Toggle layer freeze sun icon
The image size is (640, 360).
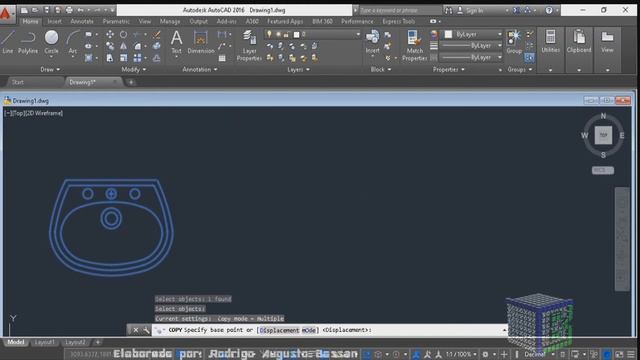click(x=278, y=34)
